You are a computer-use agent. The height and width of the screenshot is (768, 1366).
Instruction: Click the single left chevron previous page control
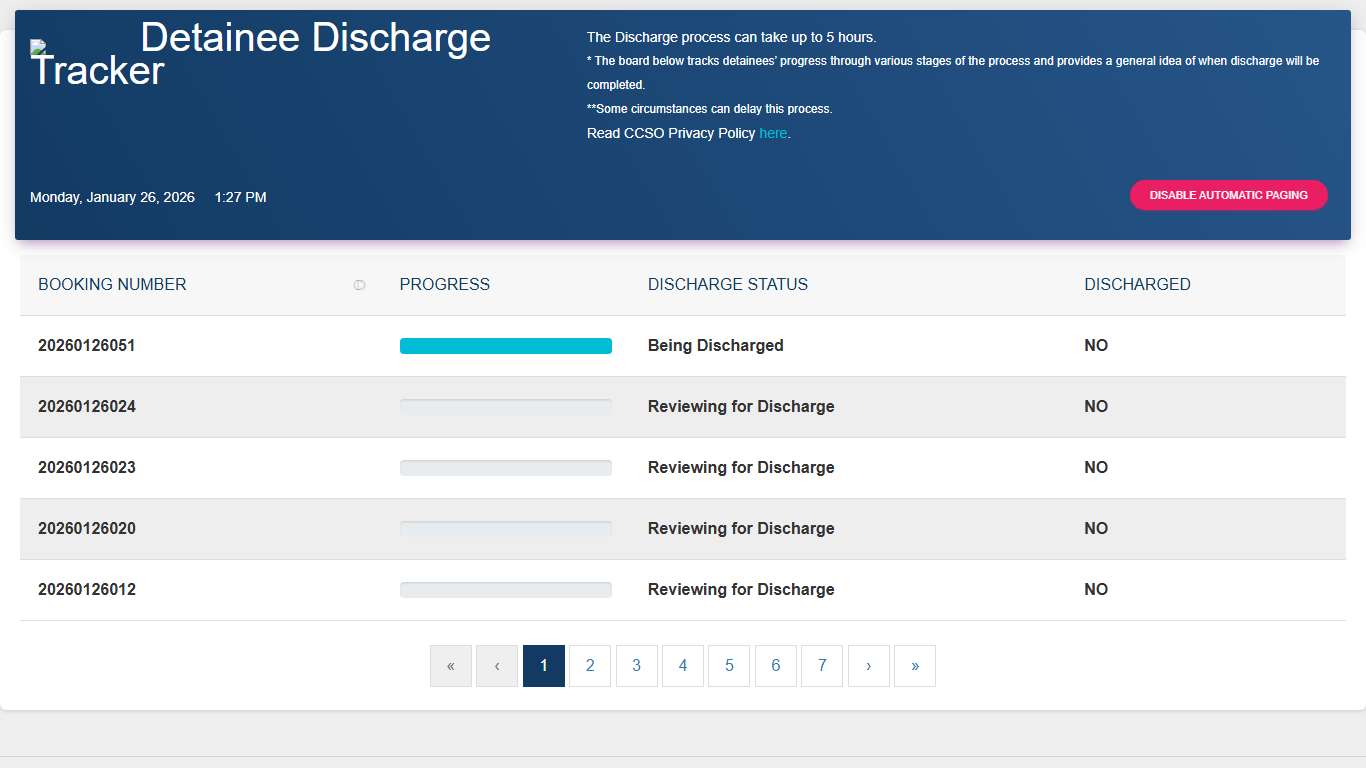tap(497, 665)
